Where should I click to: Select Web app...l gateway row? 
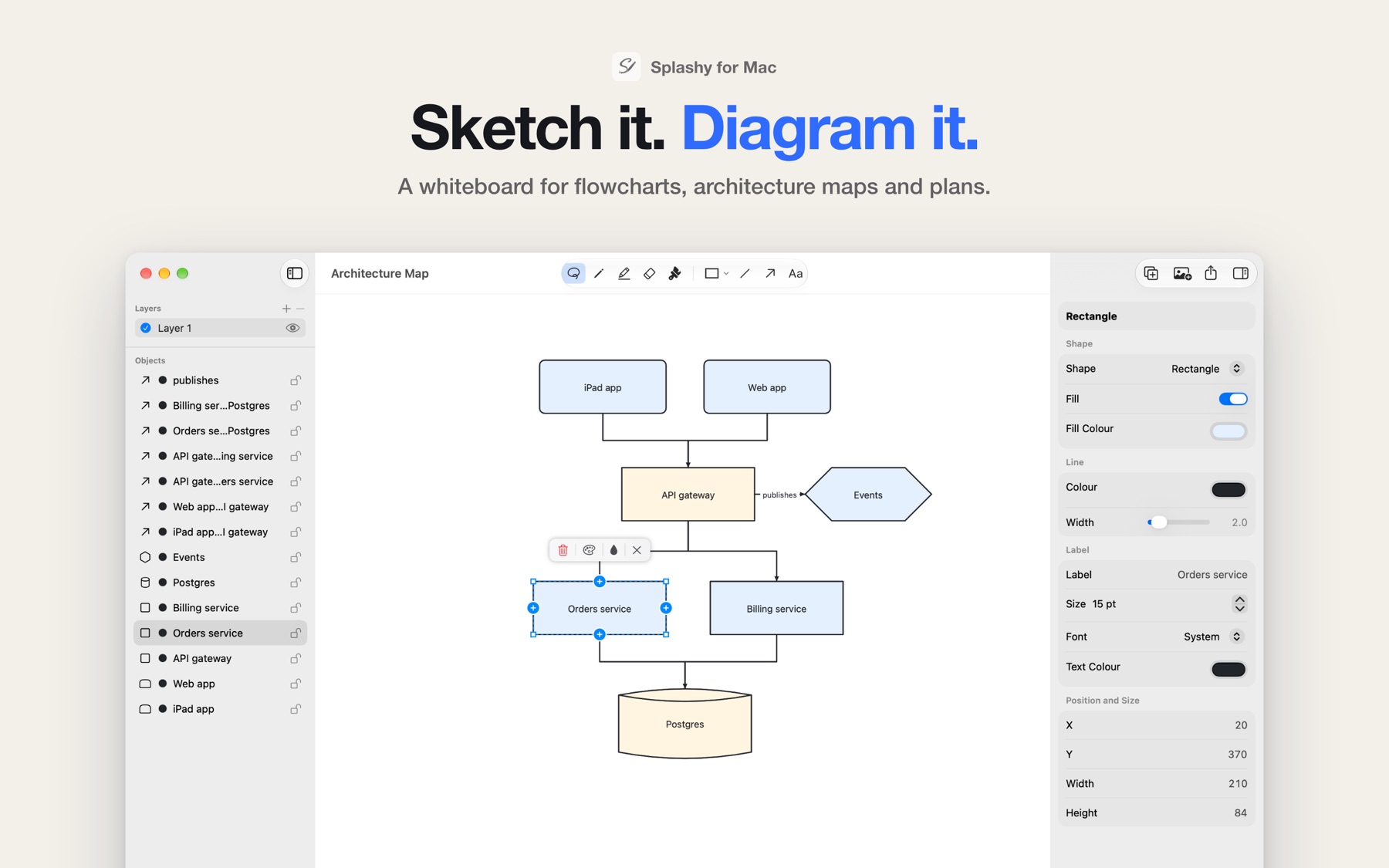(x=220, y=507)
